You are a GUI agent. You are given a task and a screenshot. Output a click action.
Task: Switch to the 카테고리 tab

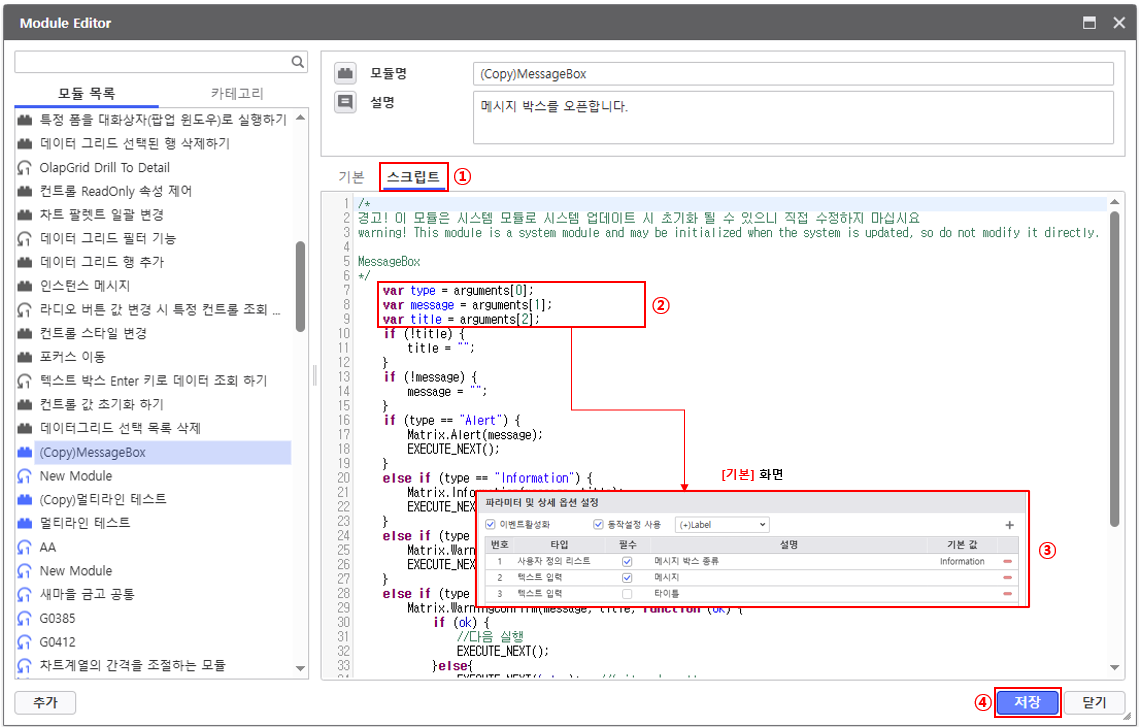(237, 93)
